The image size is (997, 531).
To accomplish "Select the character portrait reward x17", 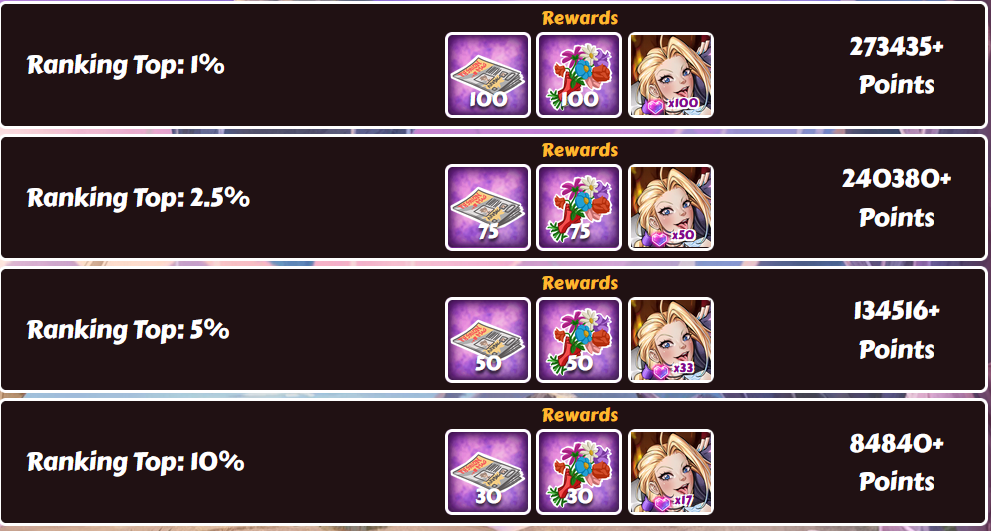I will tap(671, 472).
